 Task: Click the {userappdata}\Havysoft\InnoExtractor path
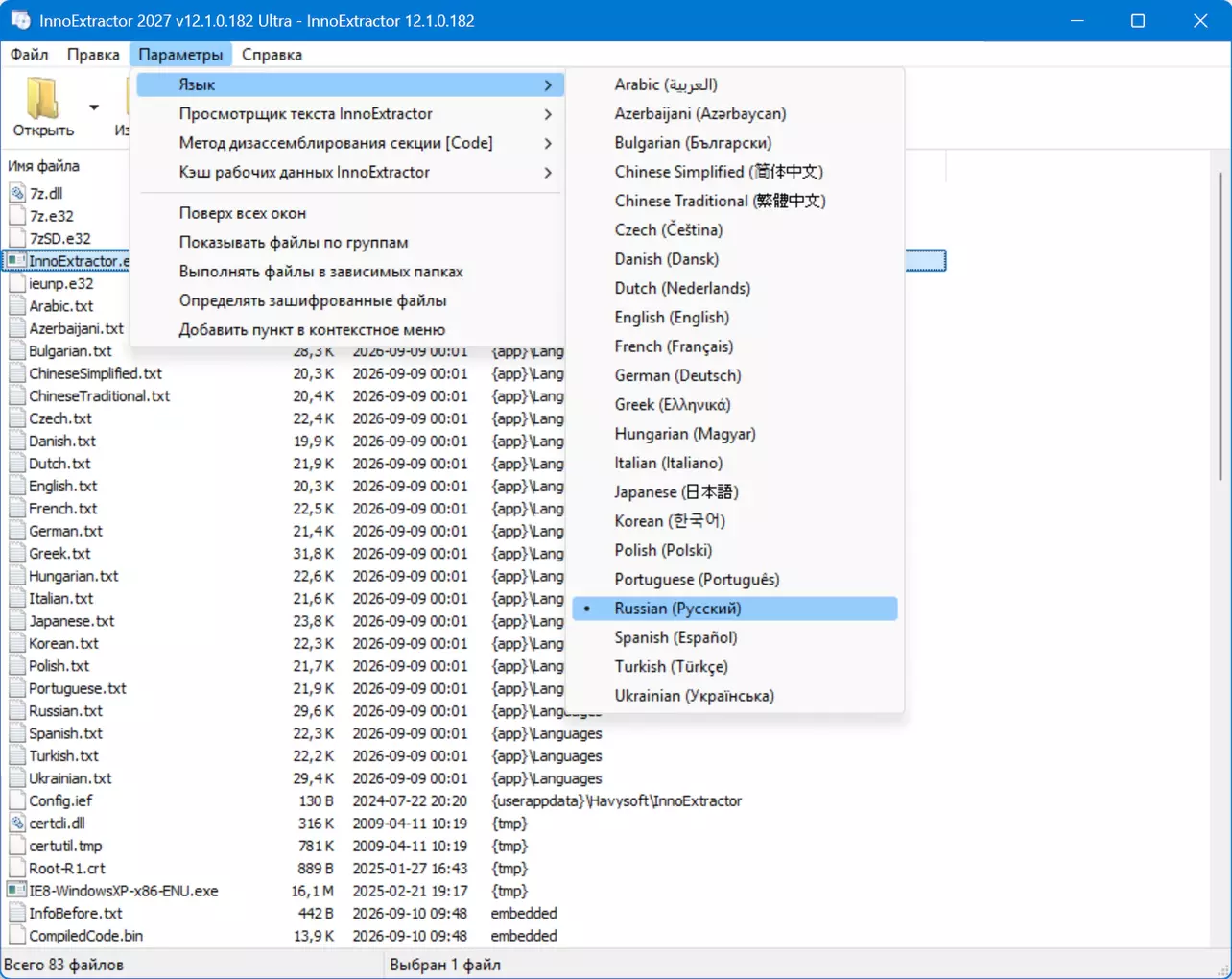coord(616,800)
